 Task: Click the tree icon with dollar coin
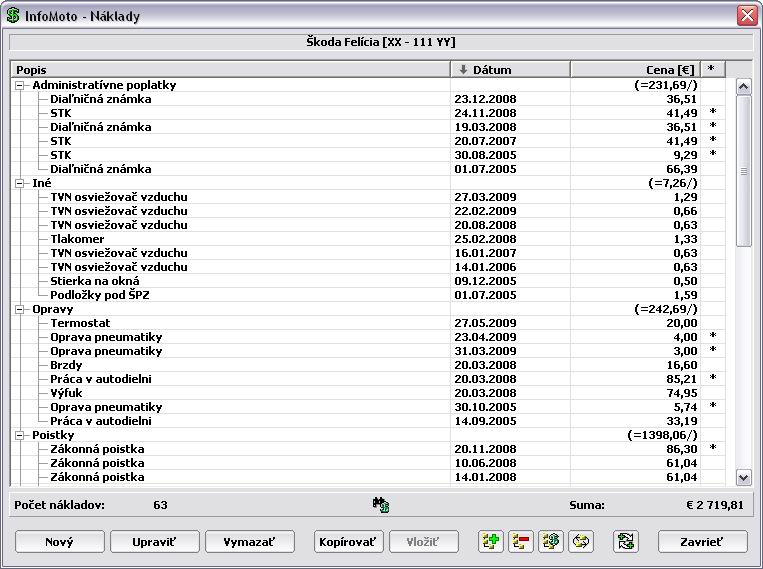point(550,541)
